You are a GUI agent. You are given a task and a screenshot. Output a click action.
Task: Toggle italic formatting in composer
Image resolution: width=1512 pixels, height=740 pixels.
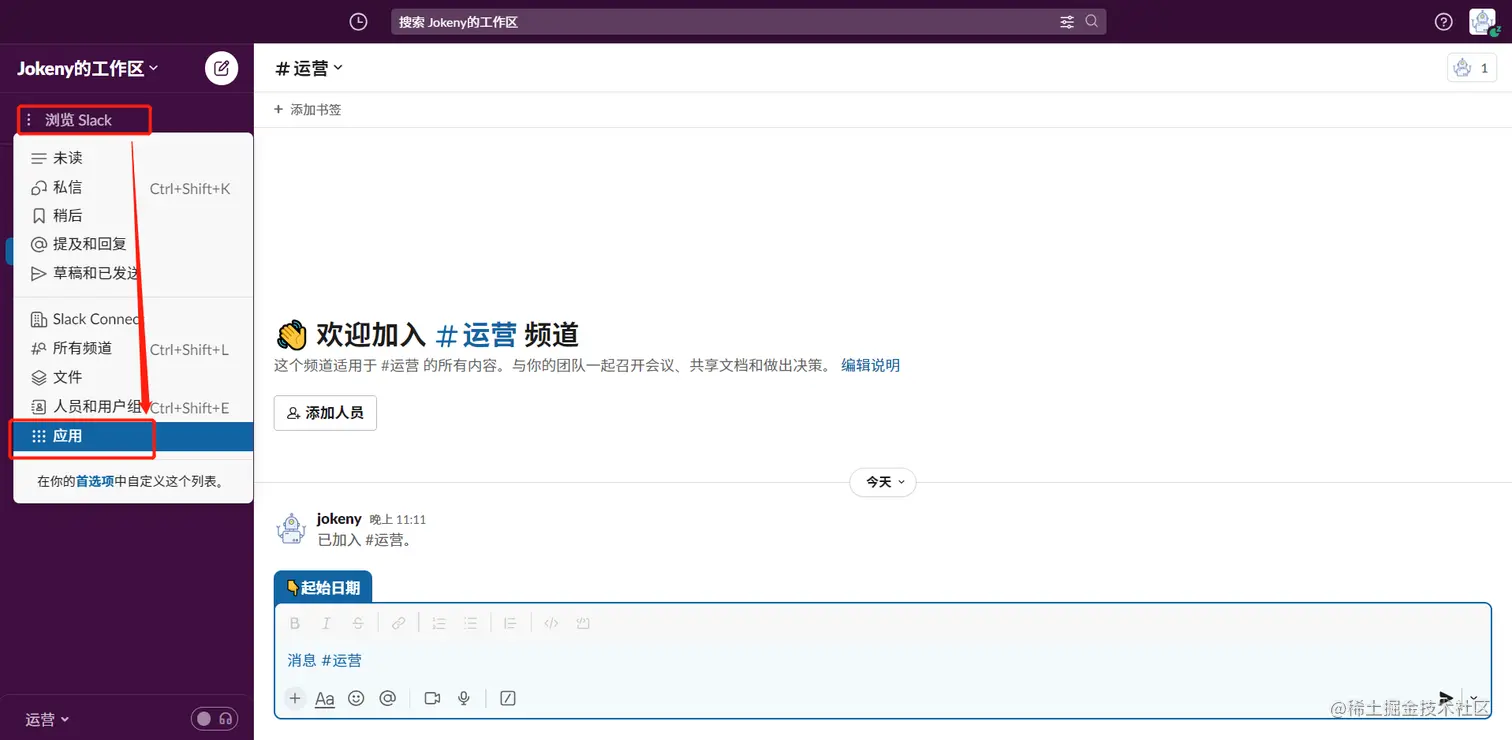[326, 623]
